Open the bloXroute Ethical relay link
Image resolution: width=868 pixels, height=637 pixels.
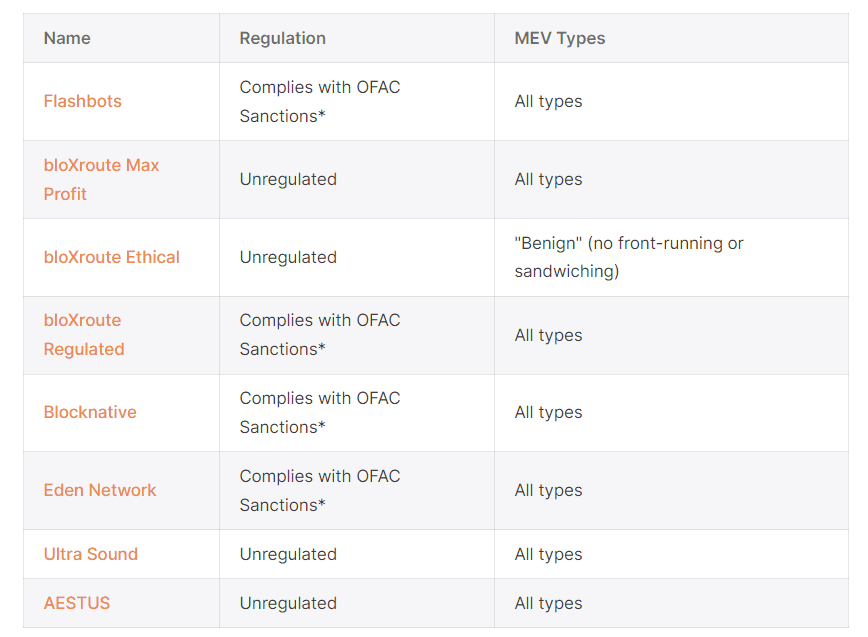[111, 257]
